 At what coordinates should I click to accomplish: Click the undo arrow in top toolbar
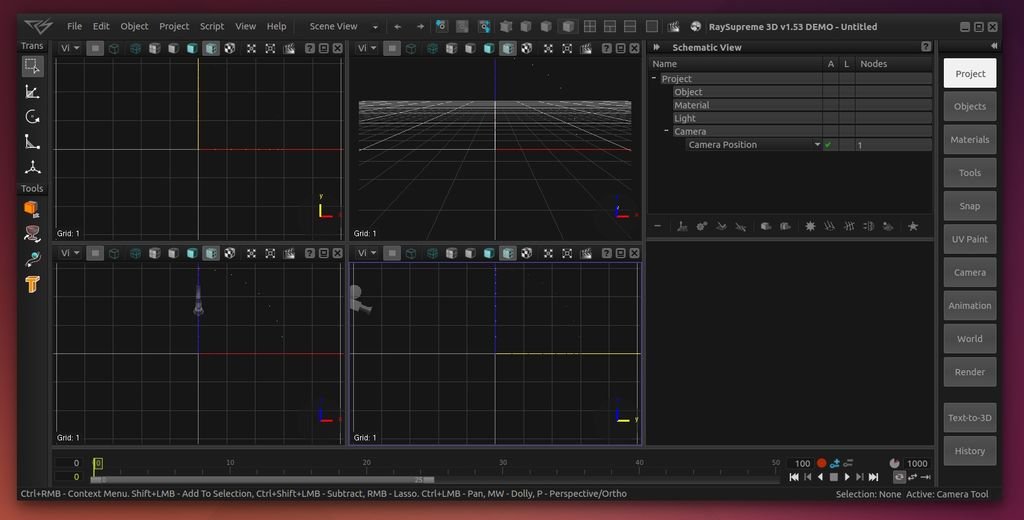click(x=397, y=26)
